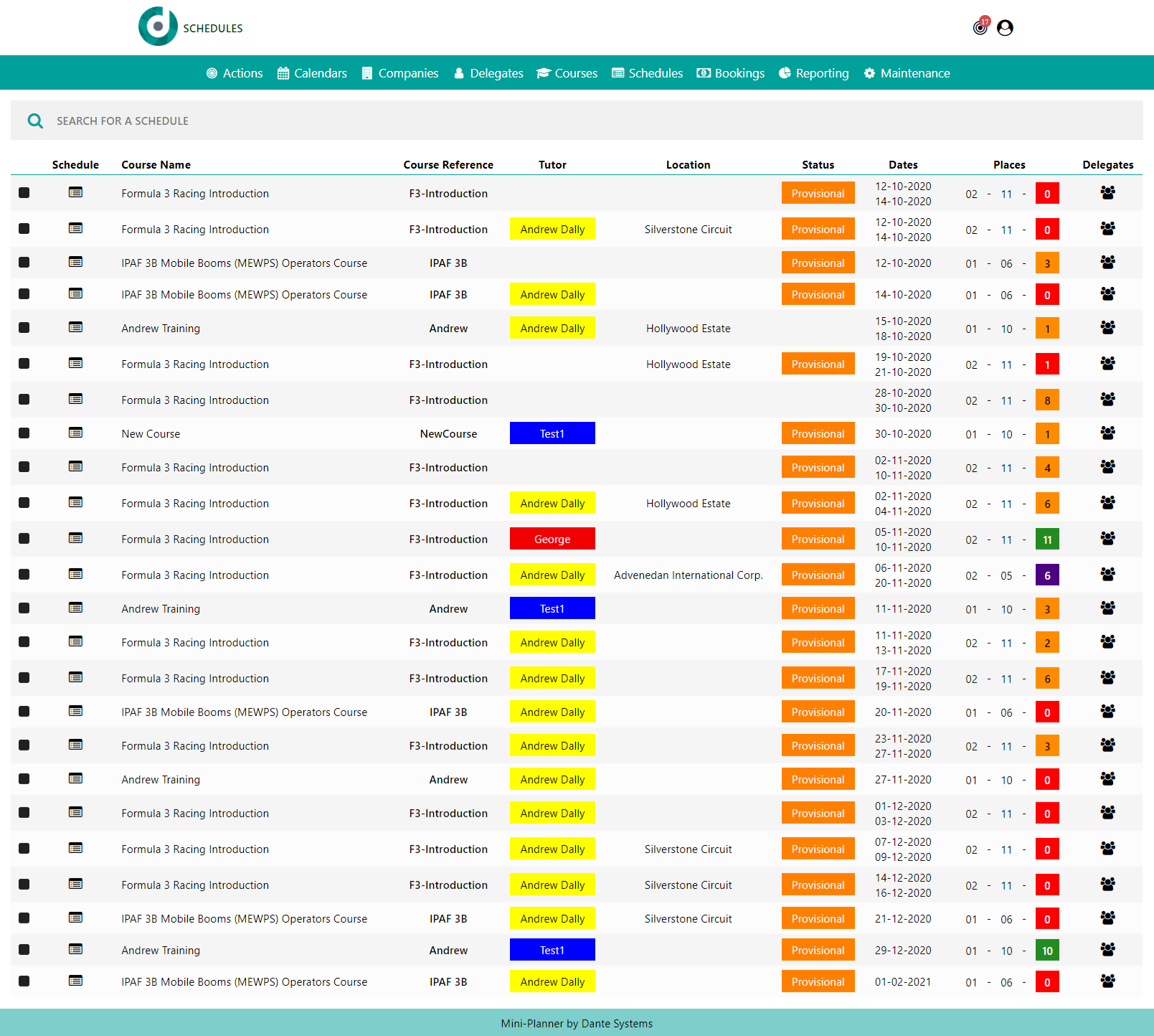Click the search for a schedule input field
This screenshot has width=1154, height=1036.
click(287, 121)
